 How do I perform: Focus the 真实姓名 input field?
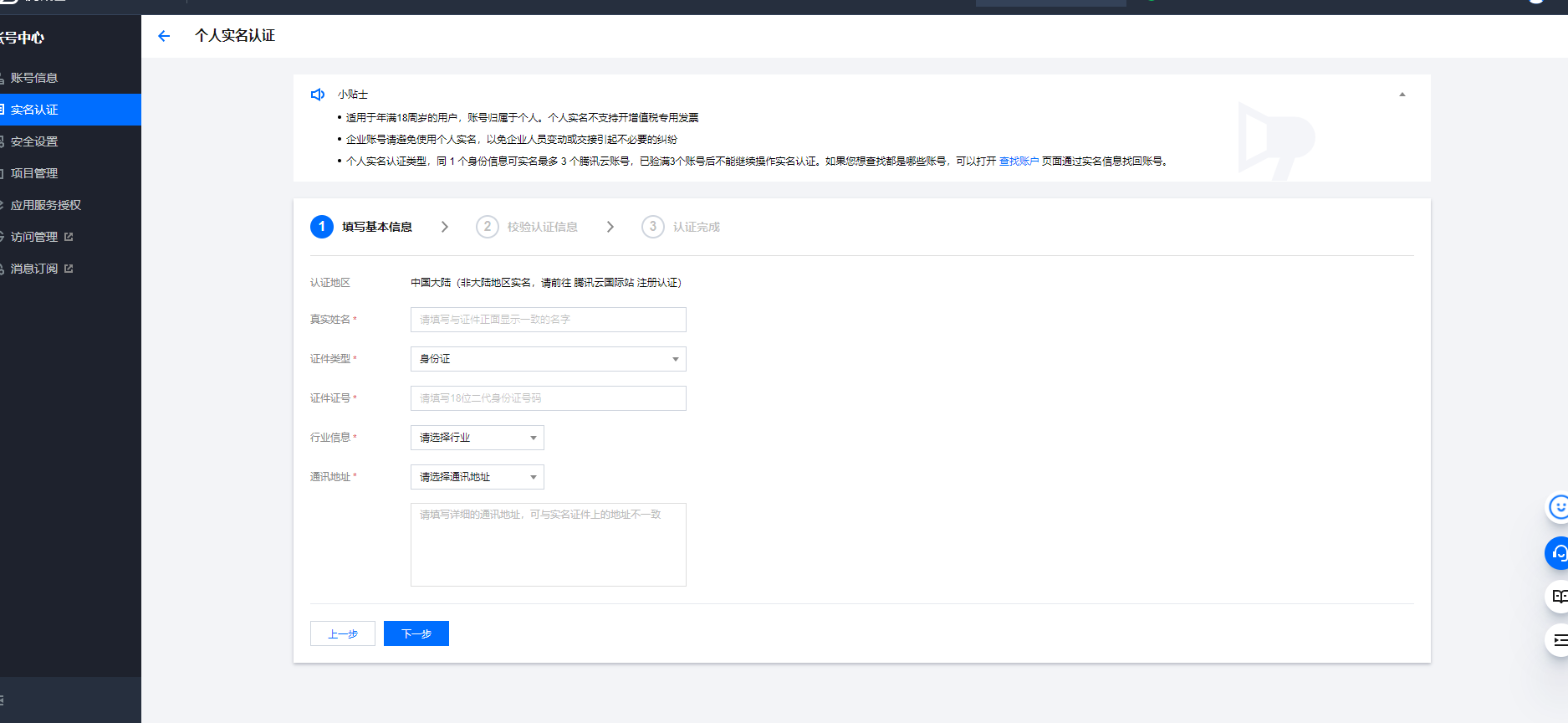(549, 320)
